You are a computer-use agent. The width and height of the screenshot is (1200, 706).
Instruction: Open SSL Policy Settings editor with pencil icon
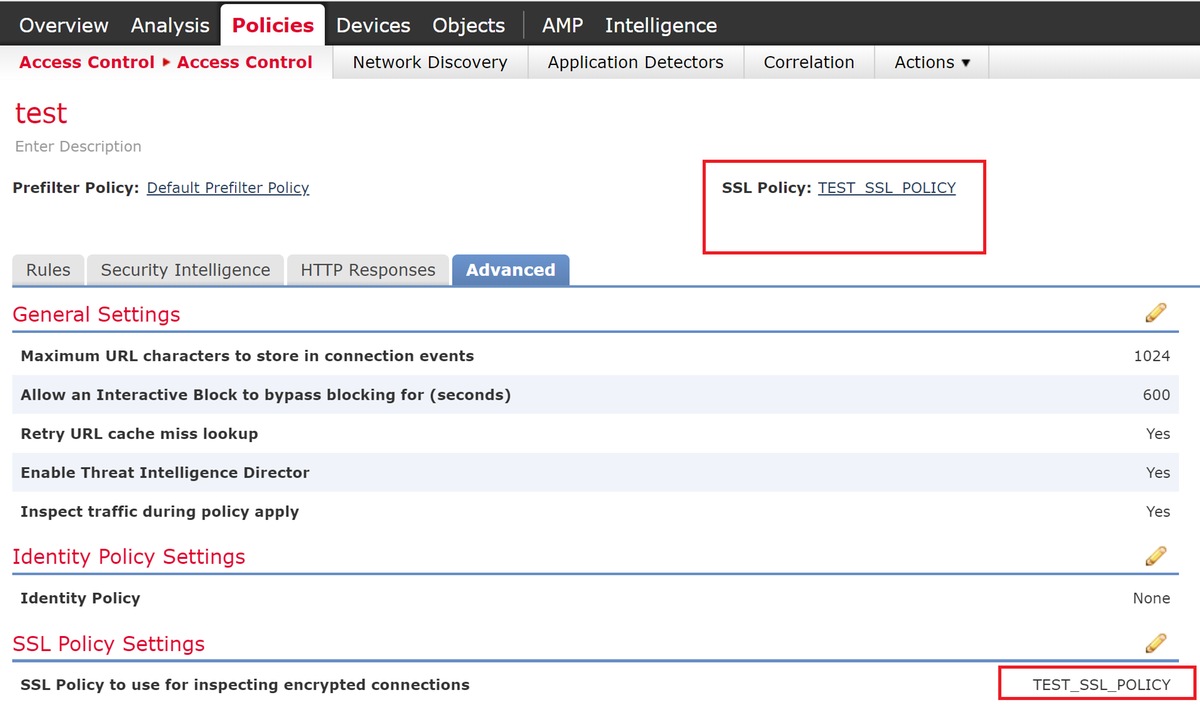[x=1156, y=642]
